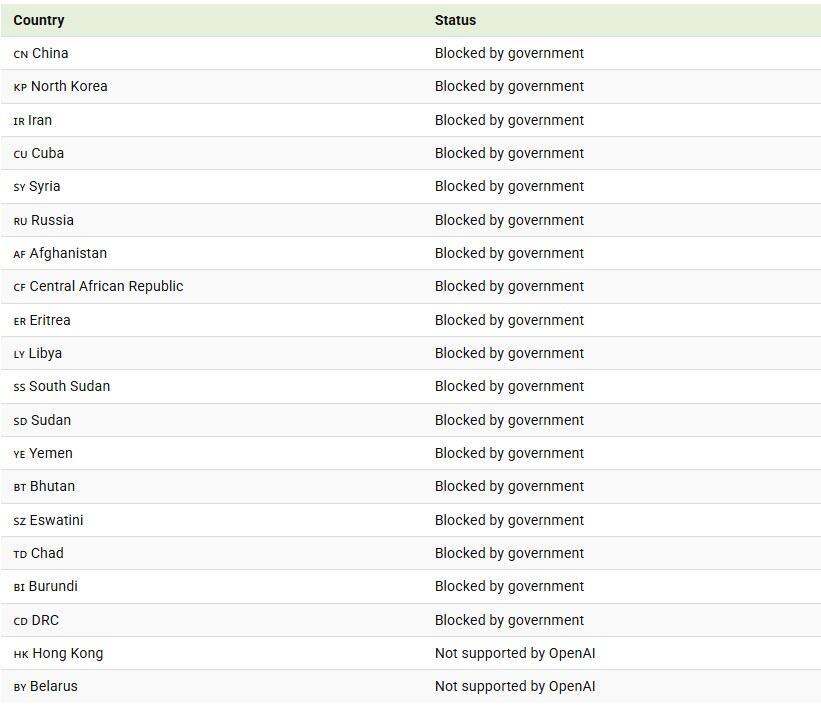Image resolution: width=821 pixels, height=710 pixels.
Task: Click the HK code beside Hong Kong
Action: point(21,654)
